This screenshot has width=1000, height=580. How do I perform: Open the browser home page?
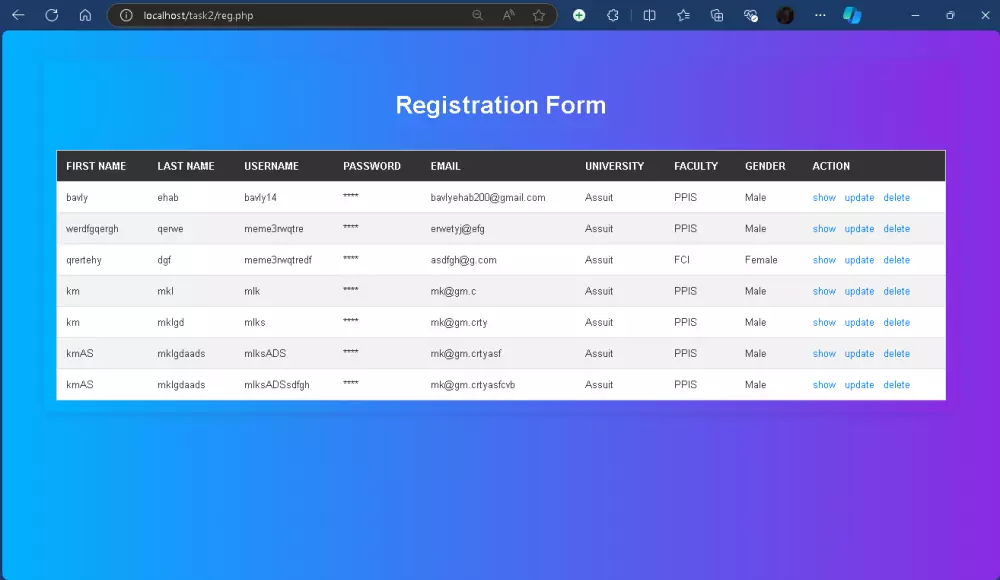coord(85,15)
